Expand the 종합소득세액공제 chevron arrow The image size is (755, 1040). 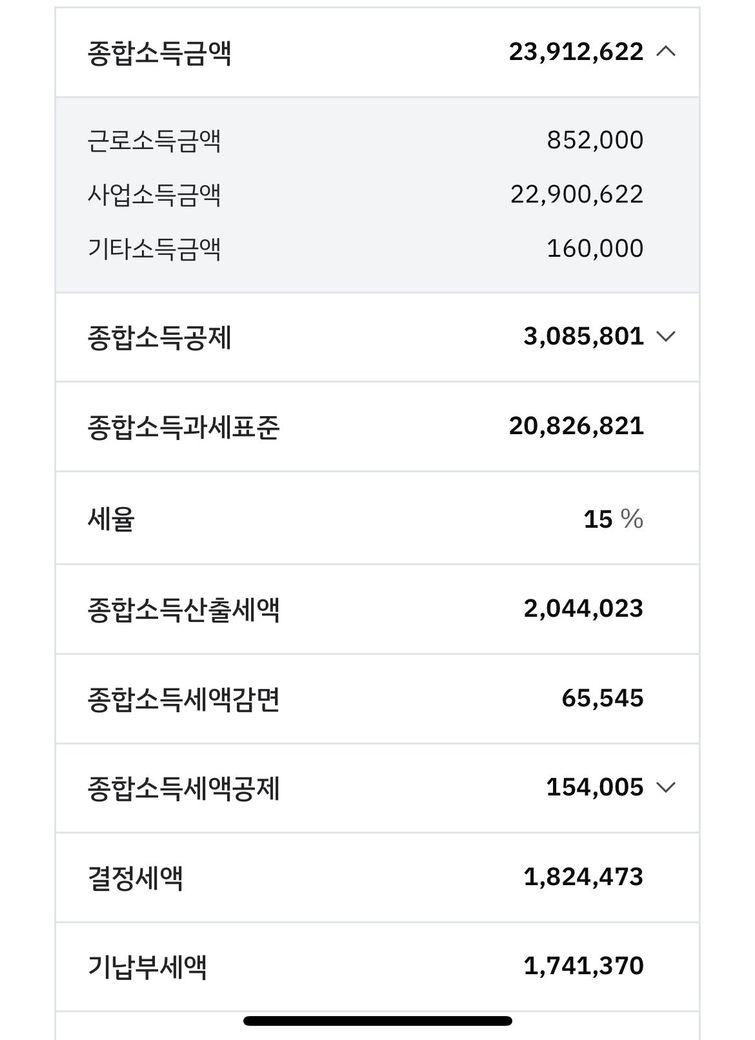(666, 788)
